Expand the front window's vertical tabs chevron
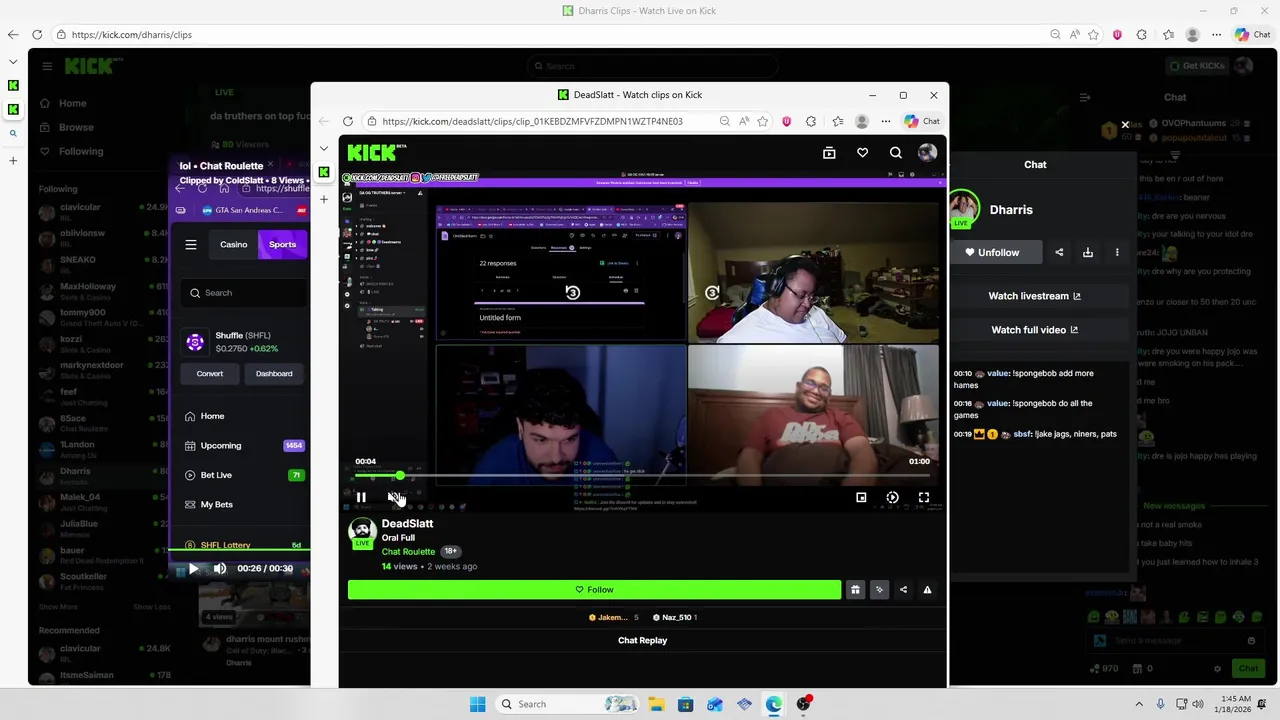 click(x=324, y=148)
